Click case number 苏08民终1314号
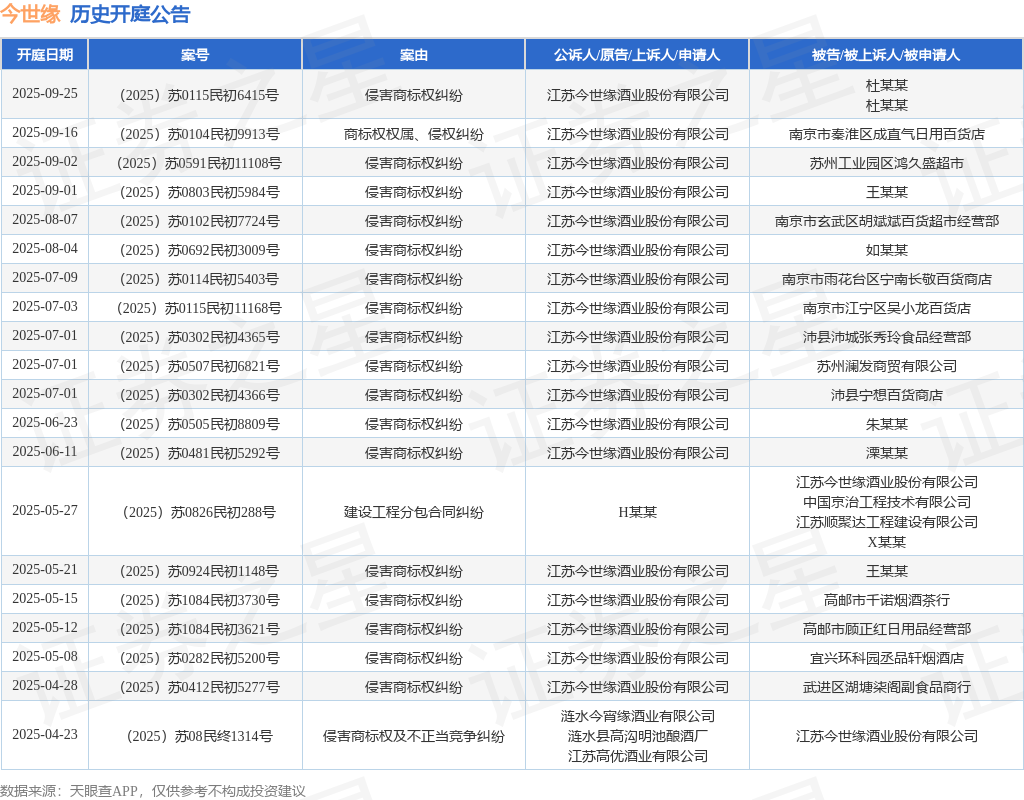The image size is (1024, 800). (x=199, y=737)
